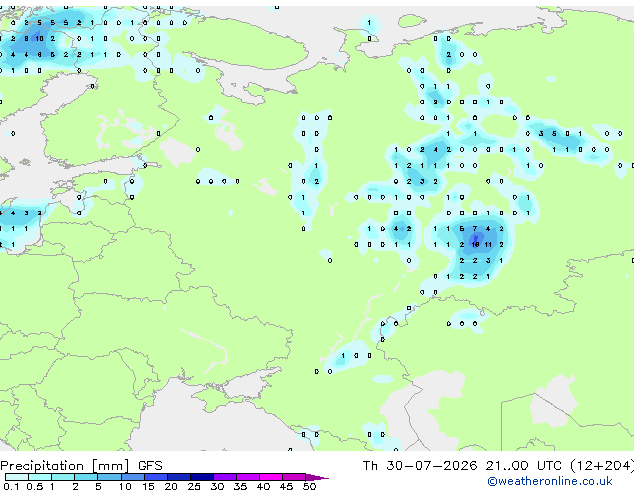
Task: Pick the purple legend swatch between 30 and 35
Action: coord(225,477)
